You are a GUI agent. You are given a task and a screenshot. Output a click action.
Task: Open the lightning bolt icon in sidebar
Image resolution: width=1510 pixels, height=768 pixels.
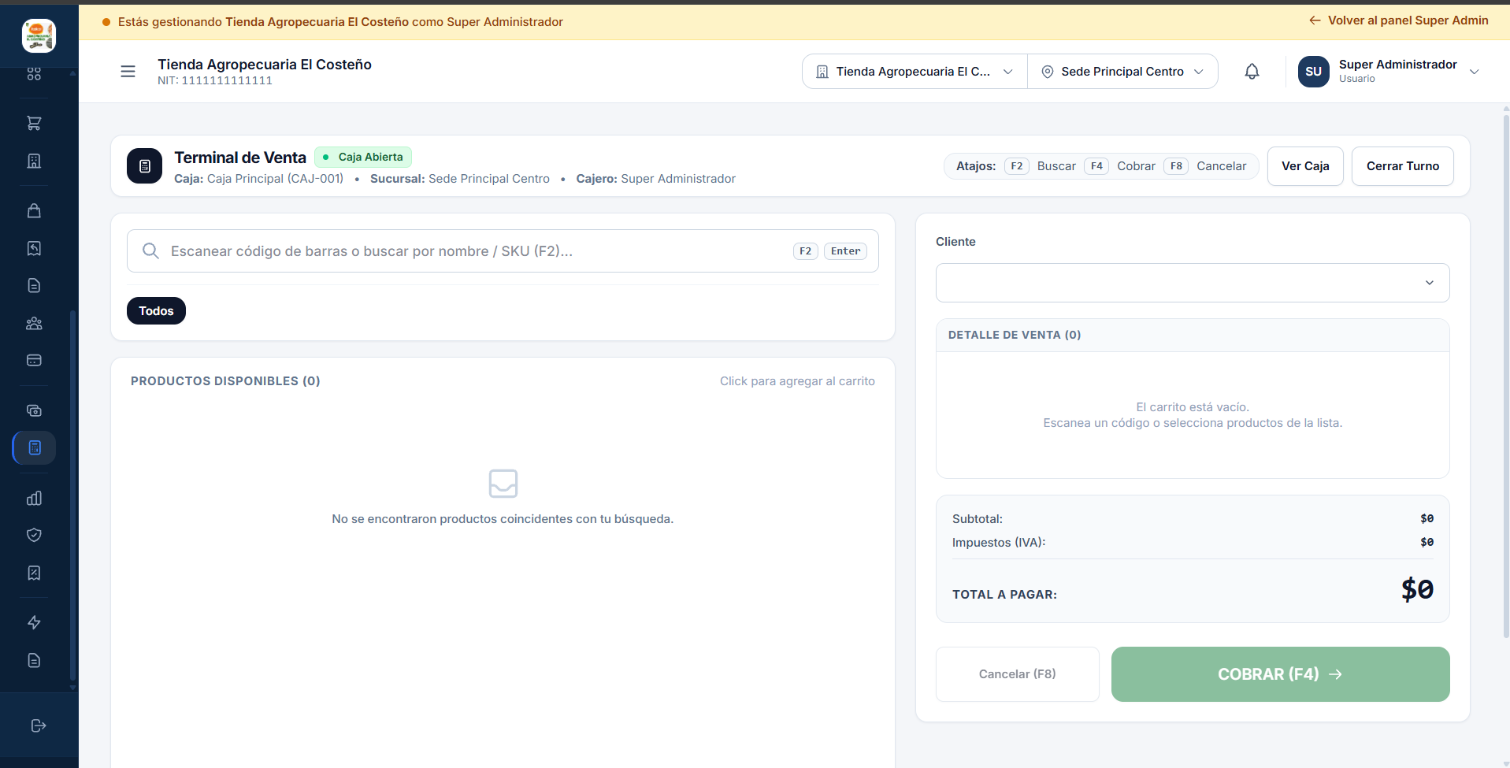click(x=34, y=623)
